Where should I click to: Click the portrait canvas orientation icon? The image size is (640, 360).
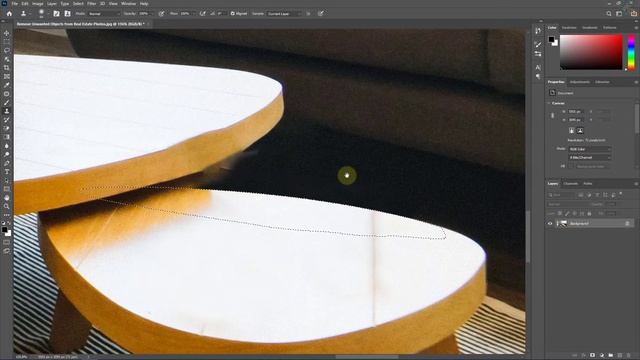tap(571, 131)
